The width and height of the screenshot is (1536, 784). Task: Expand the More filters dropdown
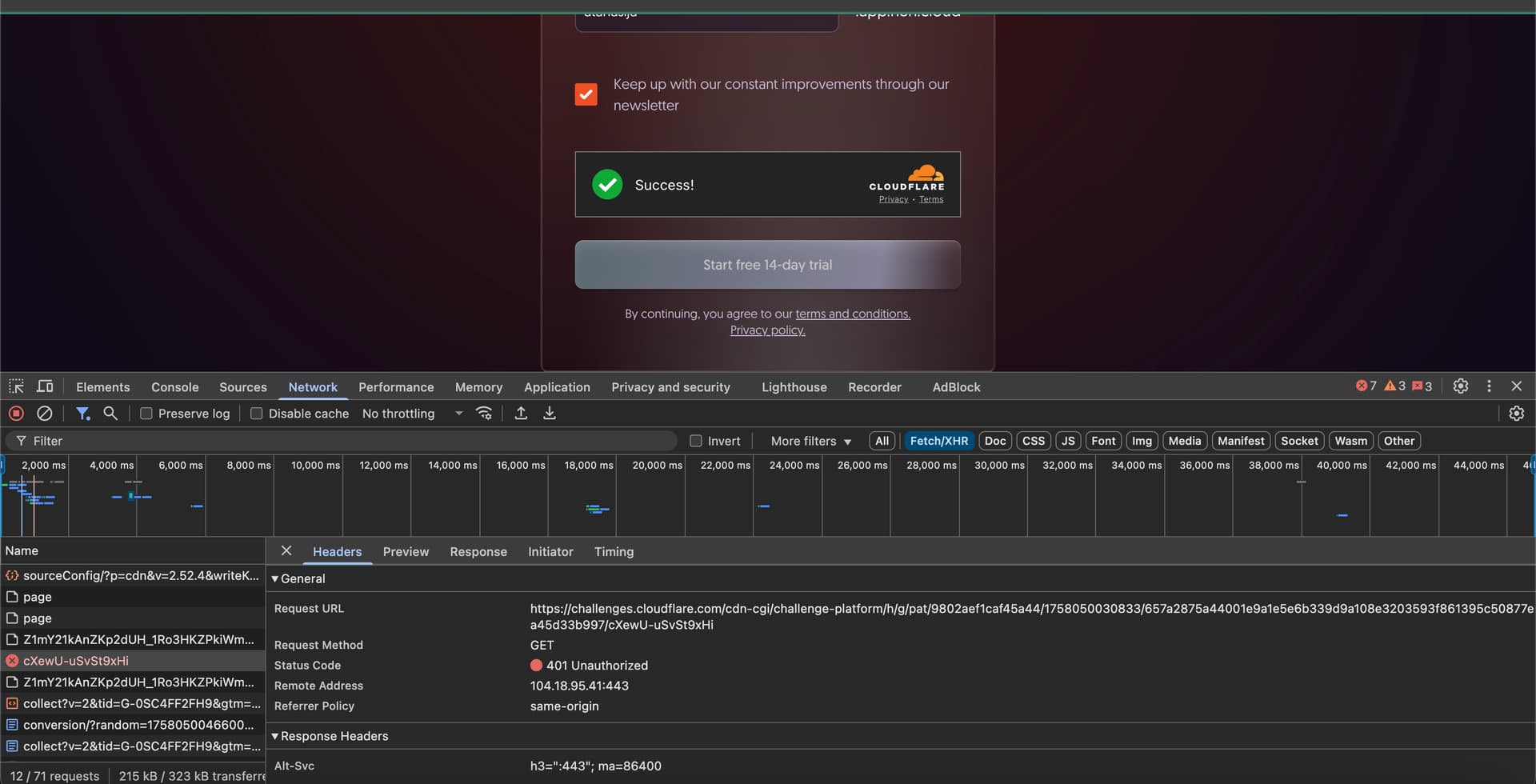coord(810,441)
